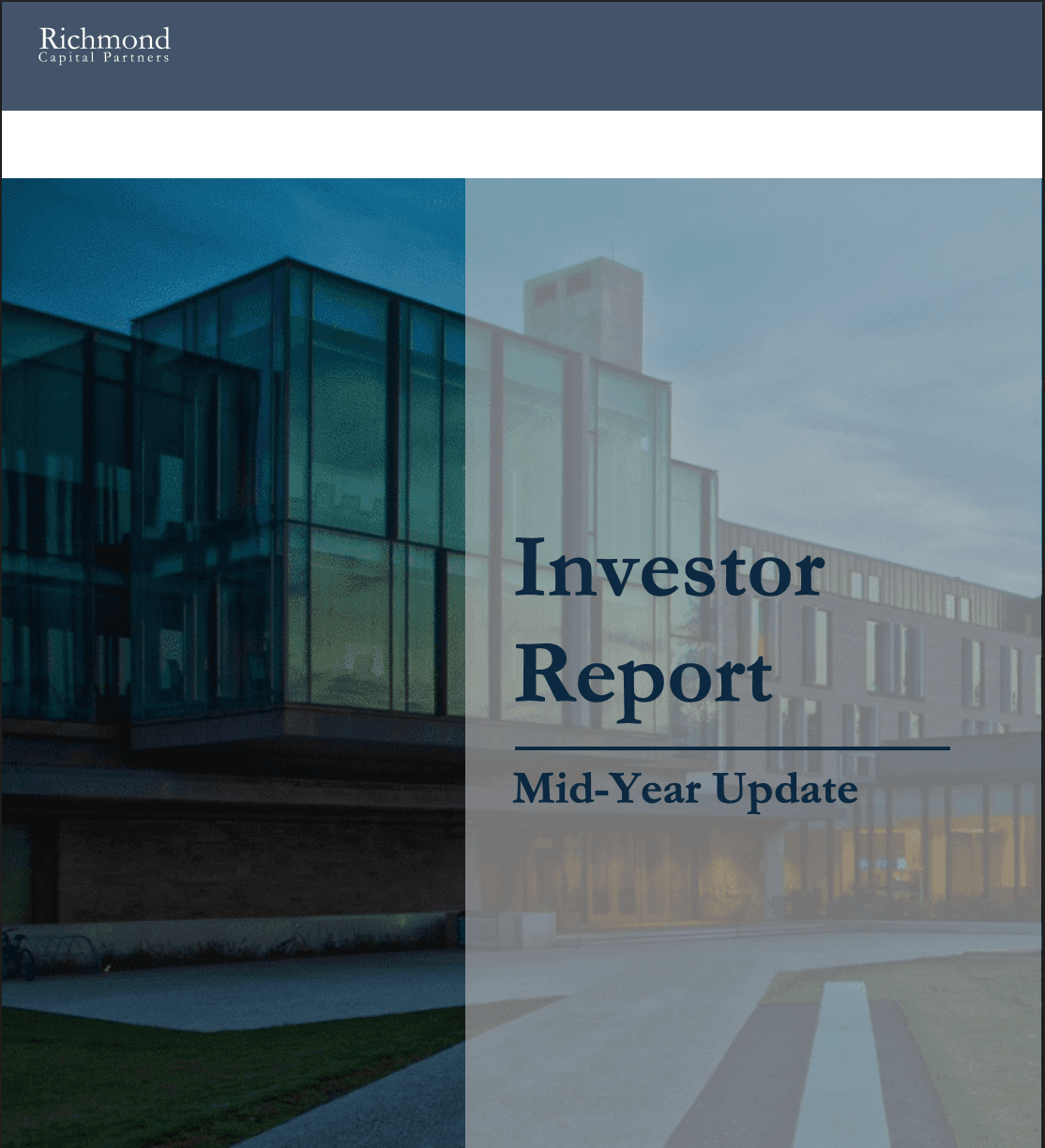
Task: Click the 'Capital Partners' tagline under the logo
Action: 105,57
